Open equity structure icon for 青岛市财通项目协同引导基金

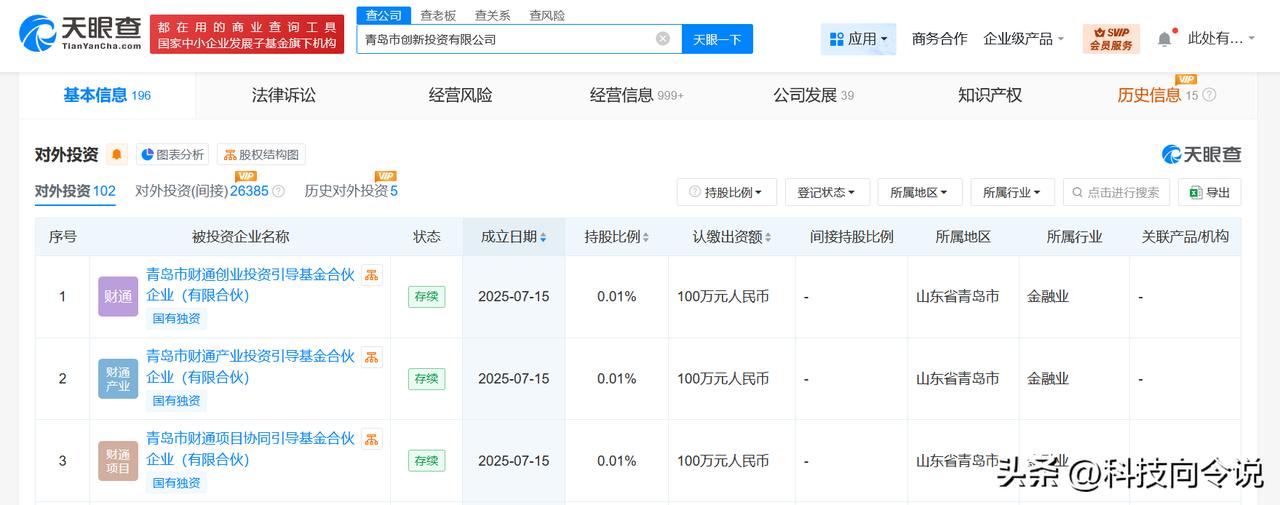pos(371,439)
